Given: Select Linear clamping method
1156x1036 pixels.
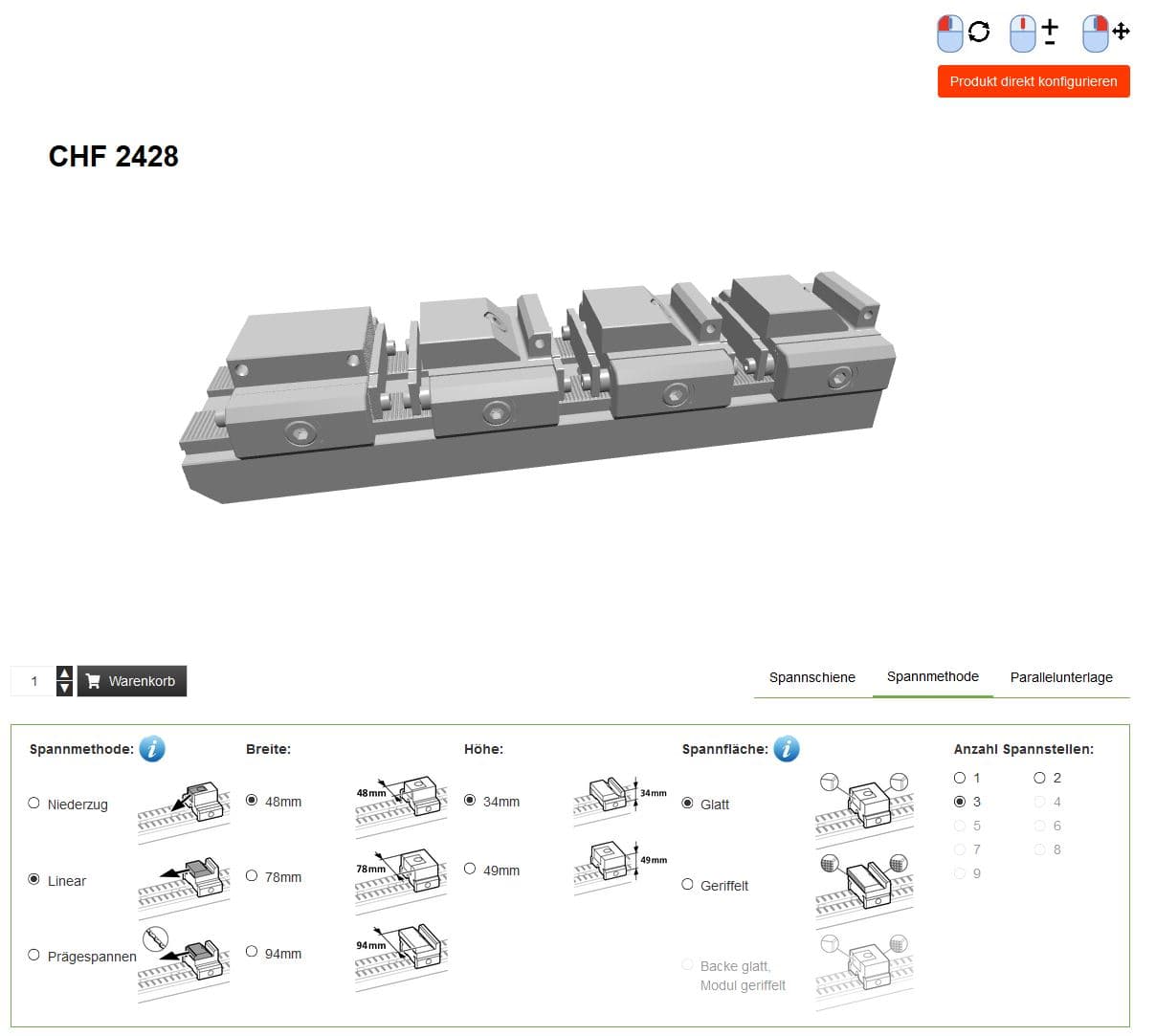Looking at the screenshot, I should coord(34,879).
